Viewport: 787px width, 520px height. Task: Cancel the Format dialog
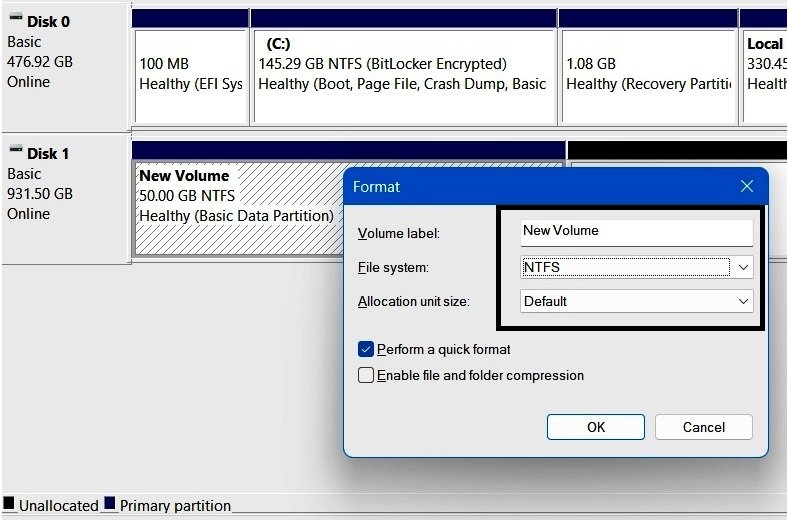[x=703, y=427]
